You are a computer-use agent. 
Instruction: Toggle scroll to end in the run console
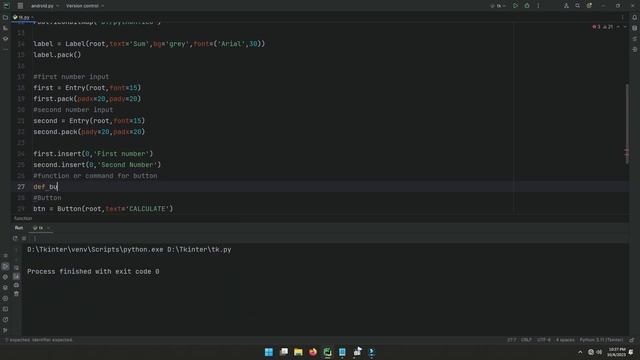16,276
